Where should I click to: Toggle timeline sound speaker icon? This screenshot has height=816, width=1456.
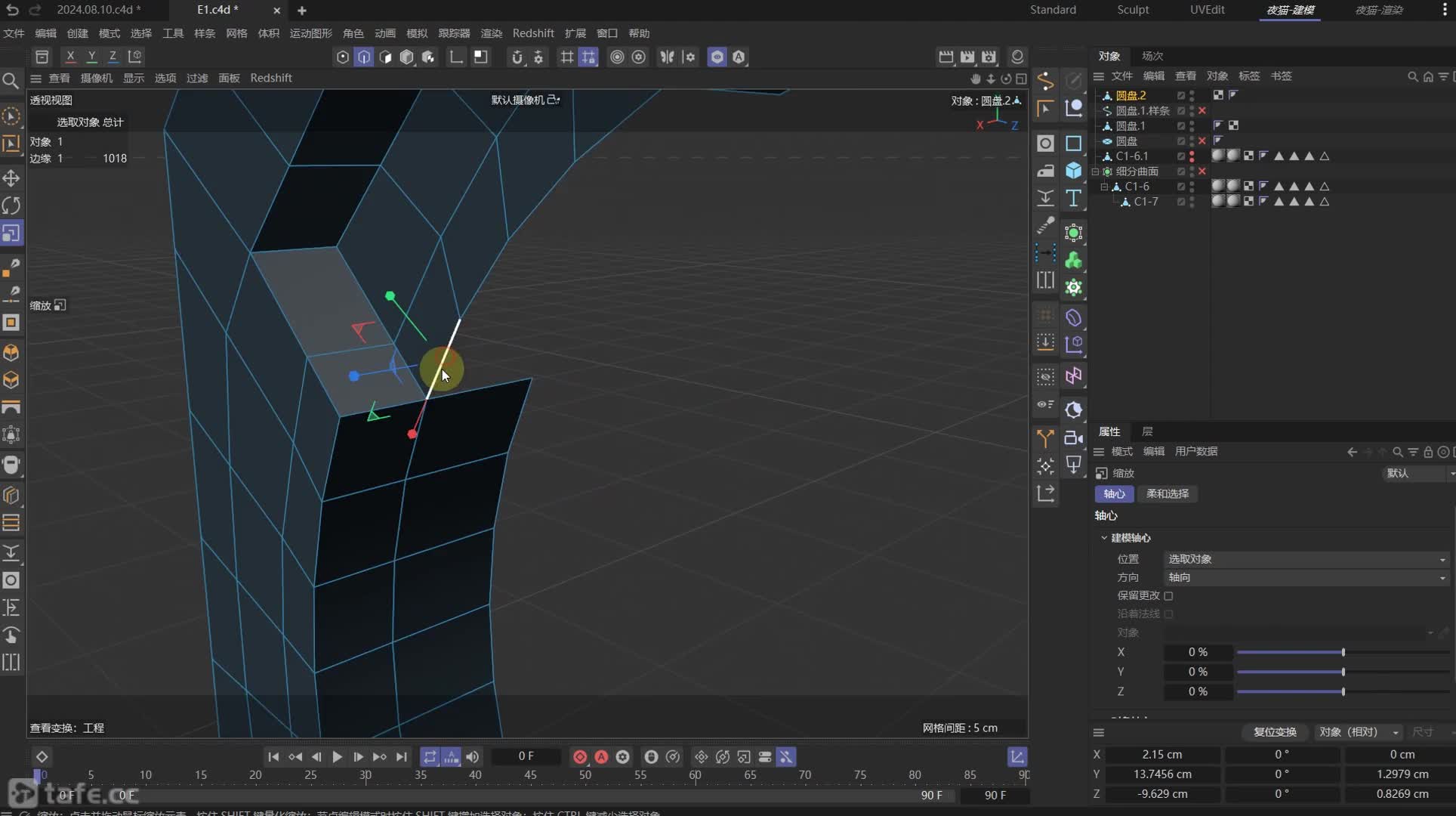[x=472, y=756]
